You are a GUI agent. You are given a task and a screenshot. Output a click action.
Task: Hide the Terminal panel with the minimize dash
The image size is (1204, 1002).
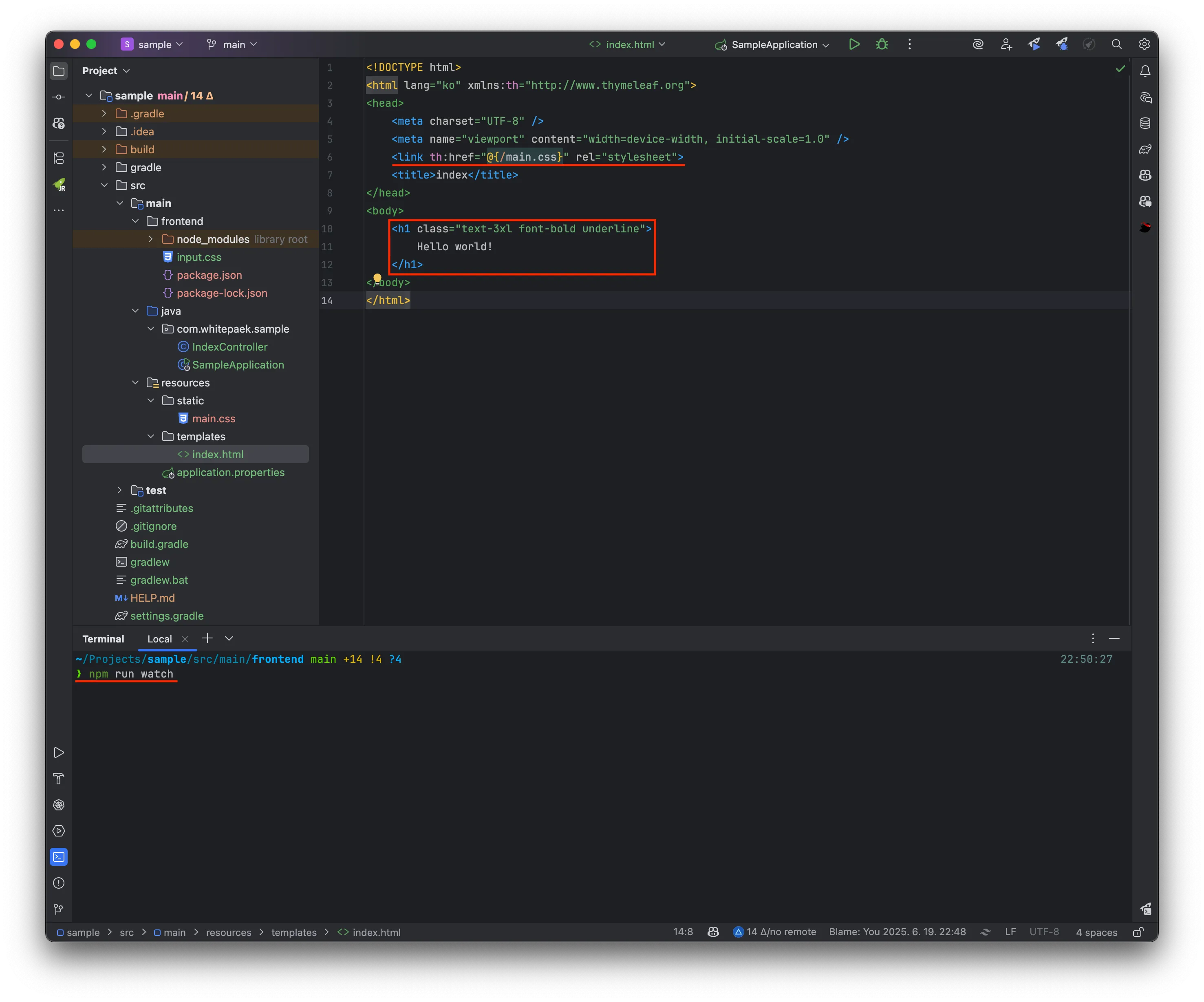click(x=1114, y=638)
